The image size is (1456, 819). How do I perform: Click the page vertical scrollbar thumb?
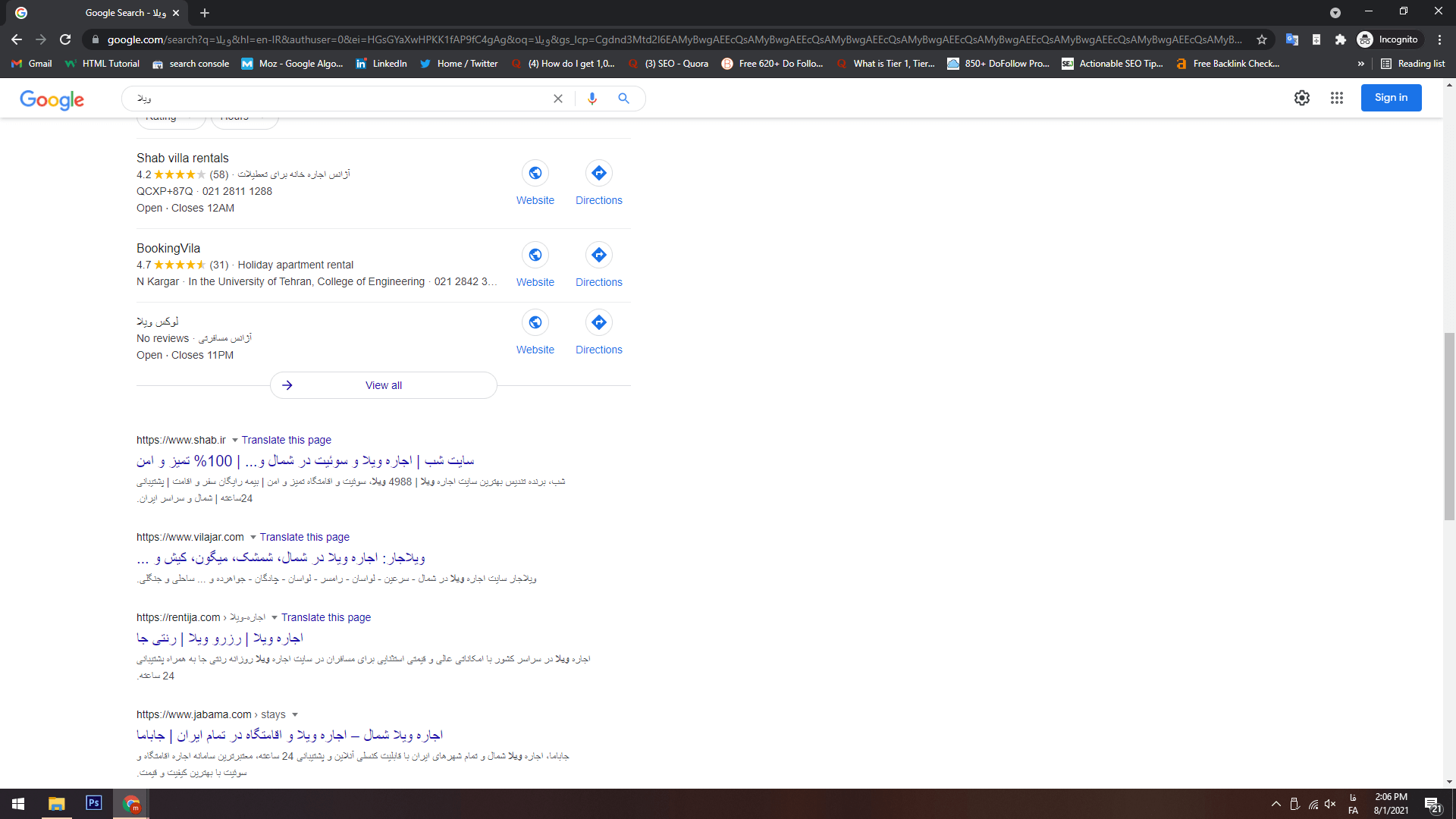[x=1449, y=426]
